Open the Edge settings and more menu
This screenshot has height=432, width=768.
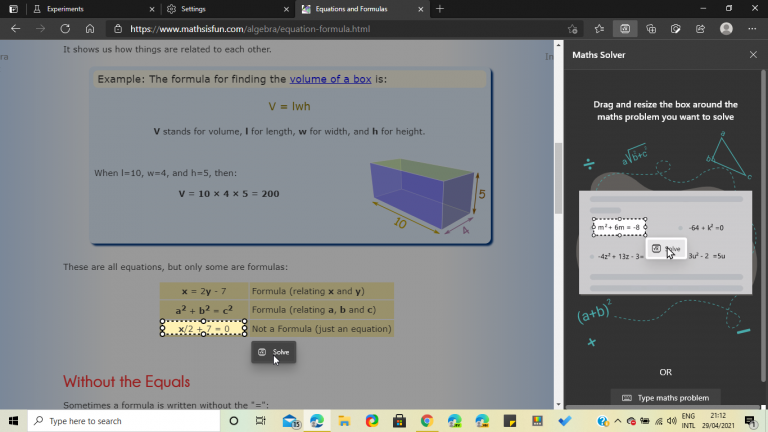coord(752,29)
